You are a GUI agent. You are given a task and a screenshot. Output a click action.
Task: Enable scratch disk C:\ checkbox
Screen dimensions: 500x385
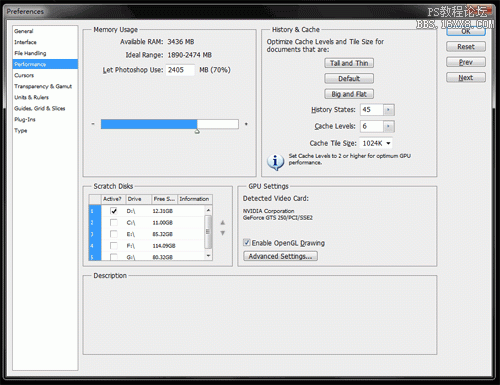click(x=114, y=222)
